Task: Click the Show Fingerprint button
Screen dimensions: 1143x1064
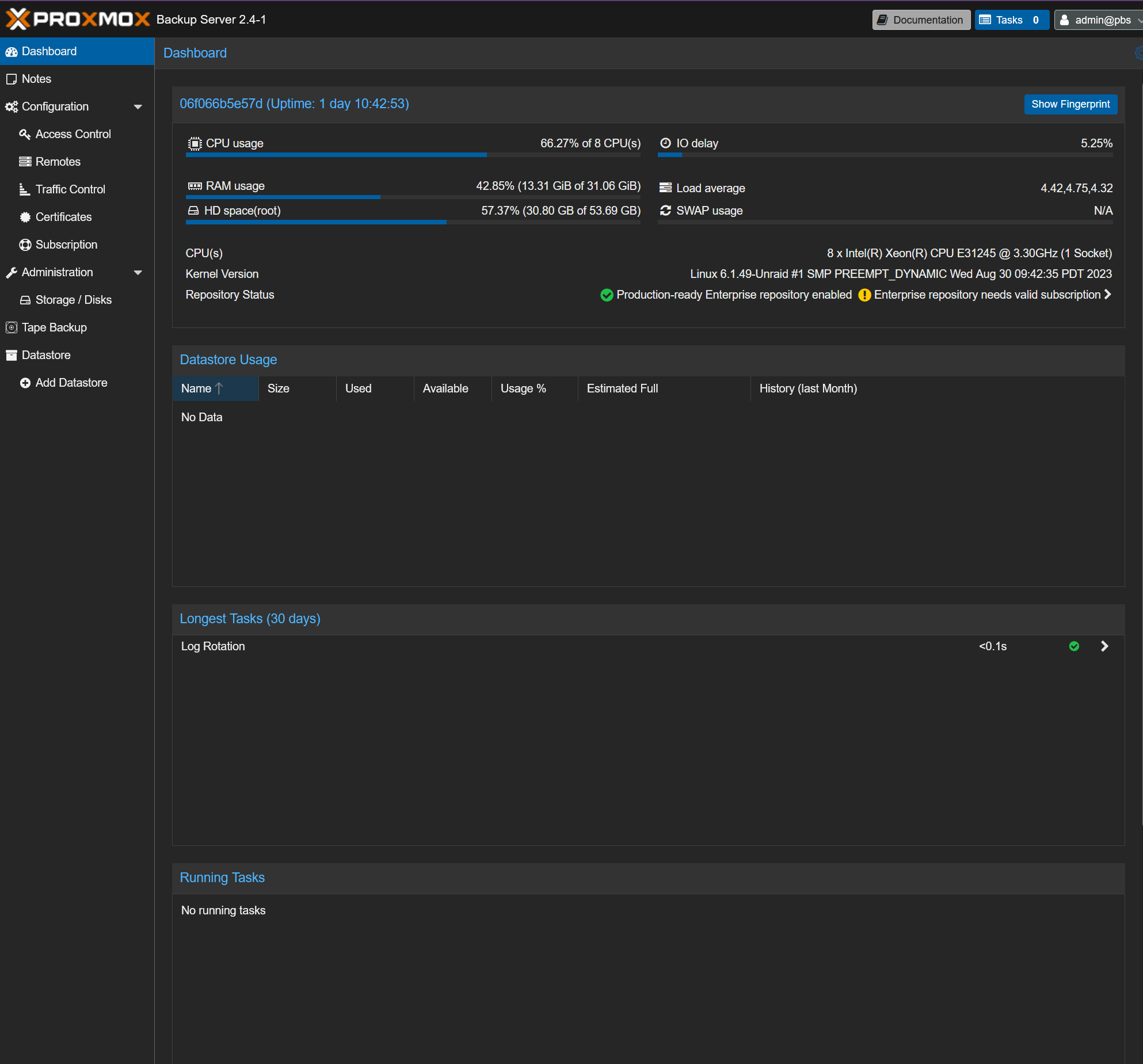Action: (x=1070, y=104)
